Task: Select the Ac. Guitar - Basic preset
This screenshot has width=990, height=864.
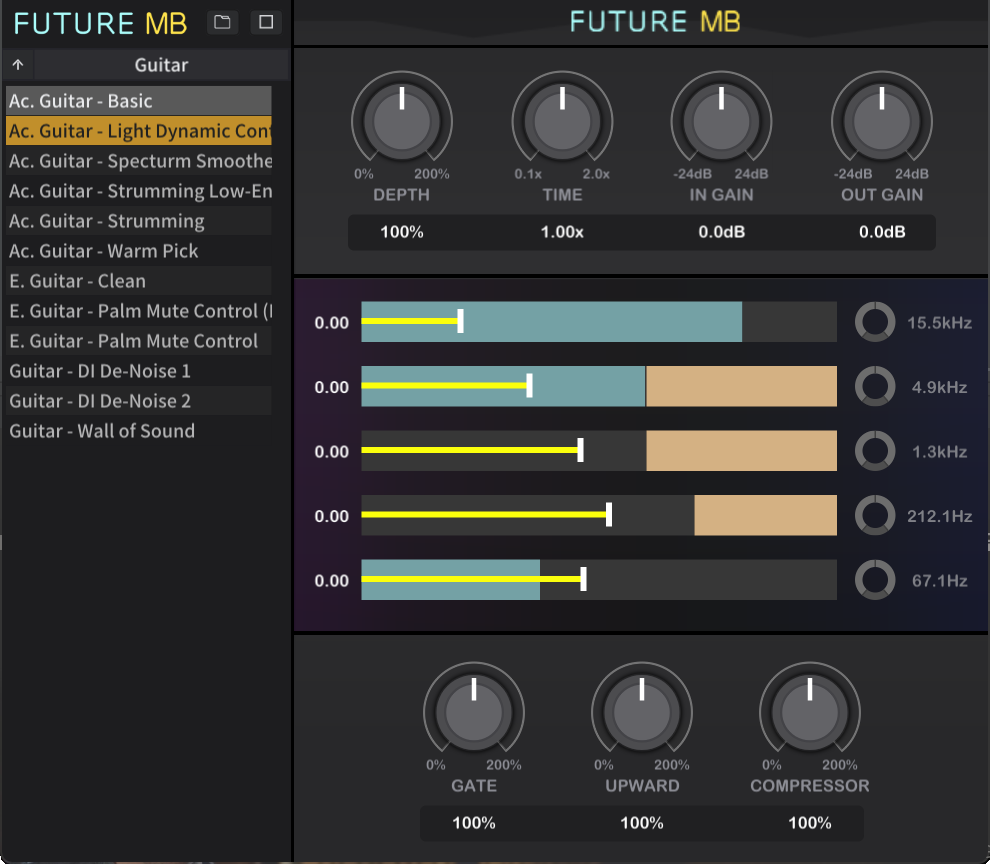Action: point(138,101)
